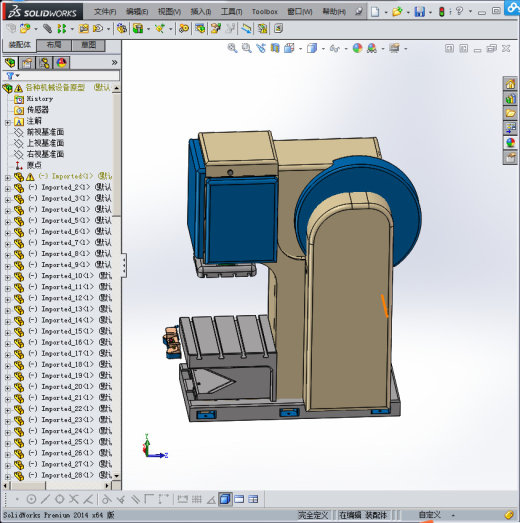Open the PropertyManager tab icon
520x523 pixels.
tap(27, 63)
